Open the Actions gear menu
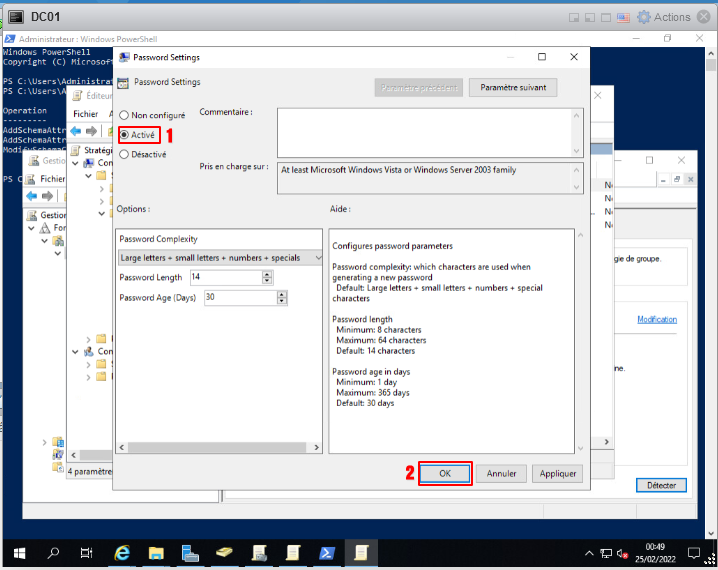The height and width of the screenshot is (570, 718). pyautogui.click(x=664, y=17)
